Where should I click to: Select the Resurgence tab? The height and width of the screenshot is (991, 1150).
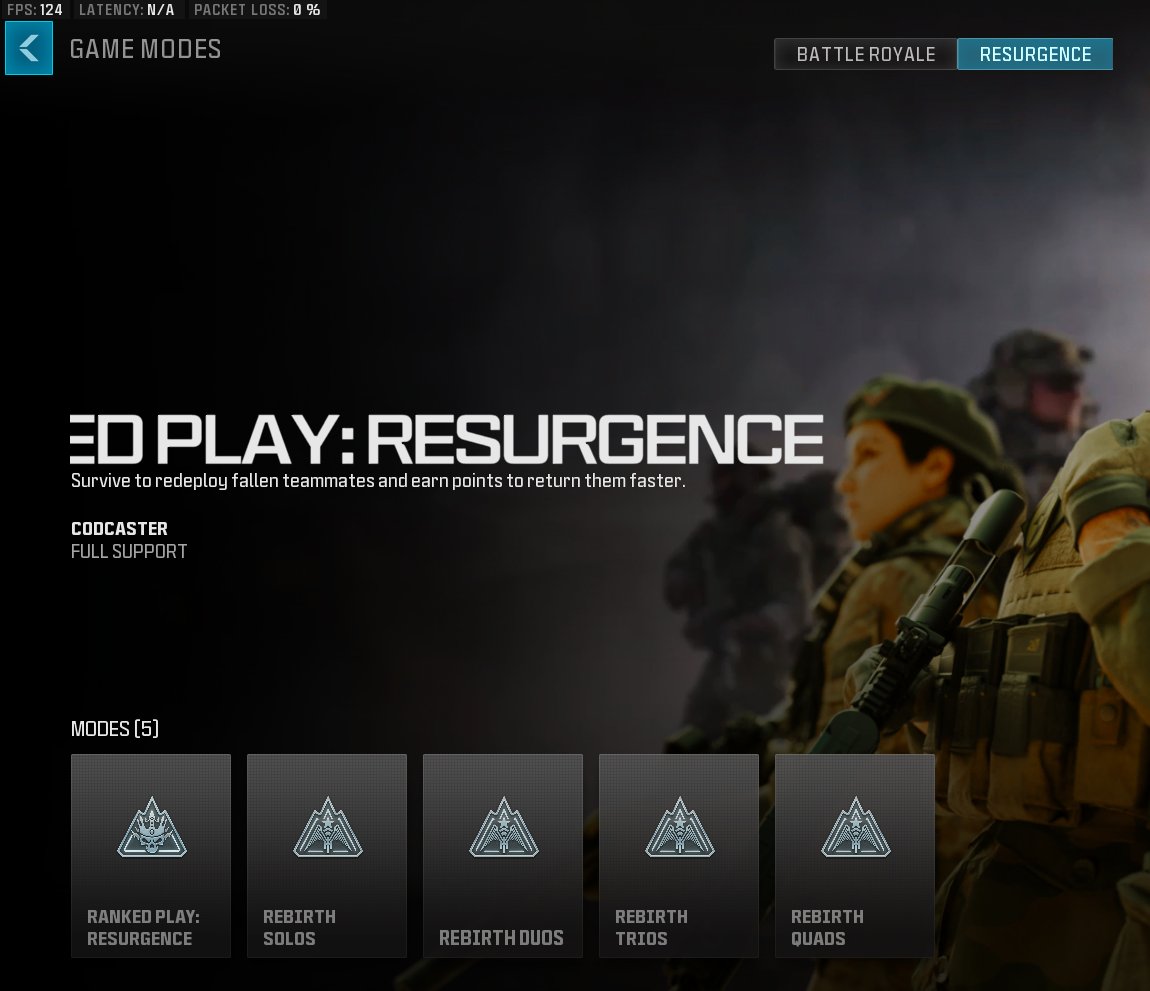click(1035, 54)
